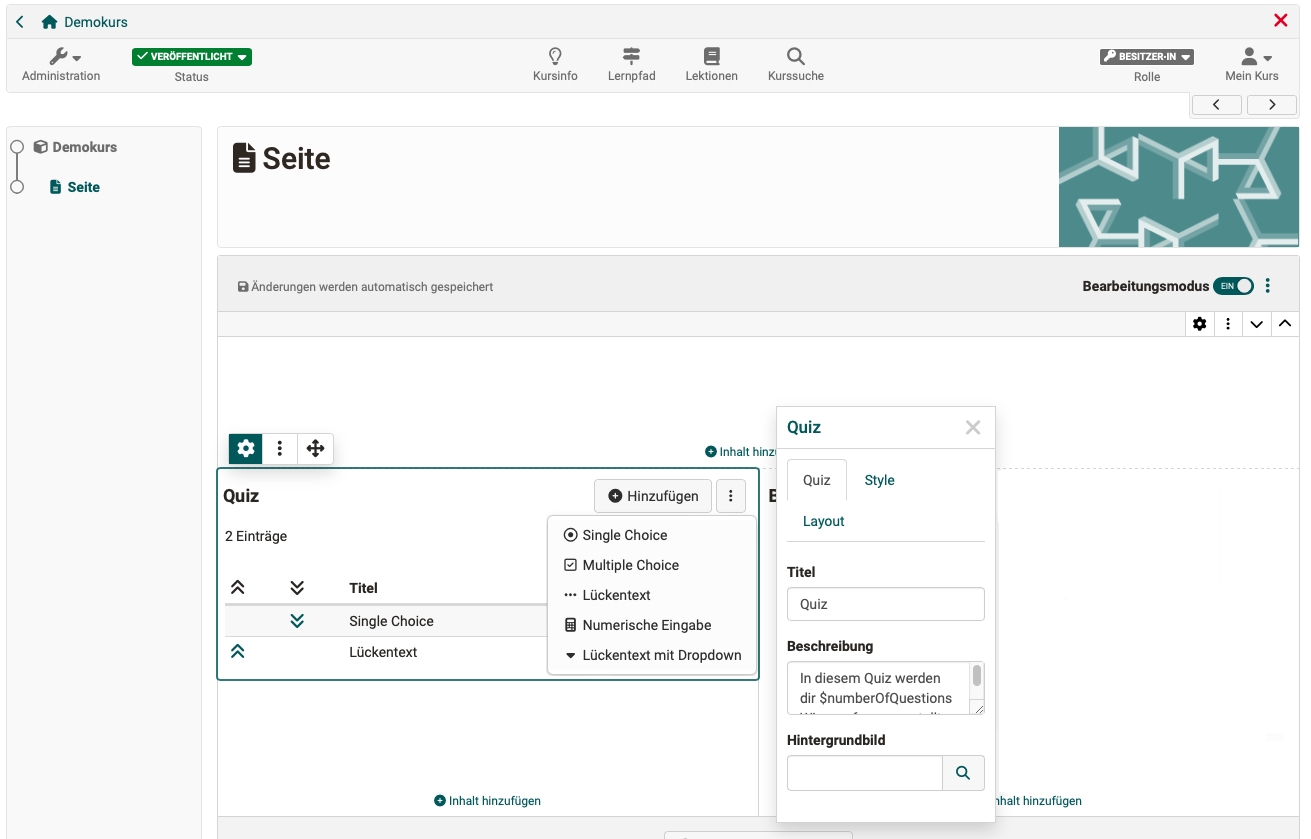Viewport: 1311px width, 839px height.
Task: Open the Mein Kurs user menu
Action: point(1252,66)
